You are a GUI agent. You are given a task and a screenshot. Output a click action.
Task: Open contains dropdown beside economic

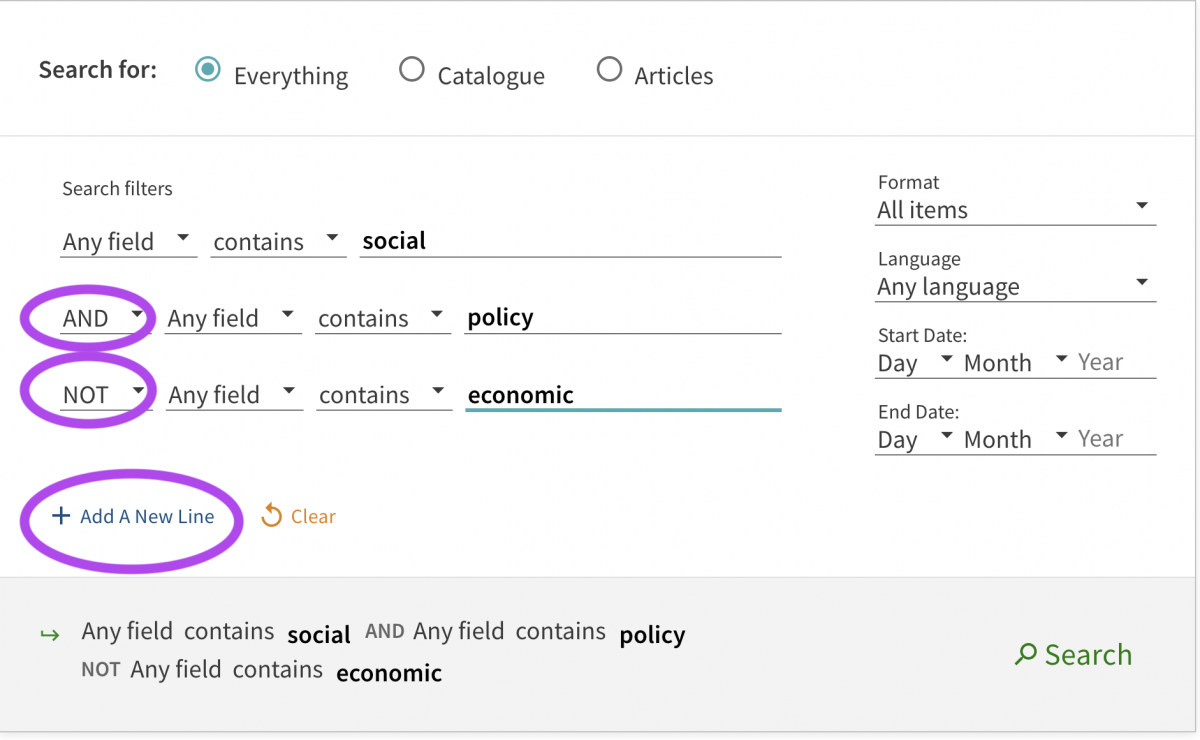pyautogui.click(x=383, y=395)
